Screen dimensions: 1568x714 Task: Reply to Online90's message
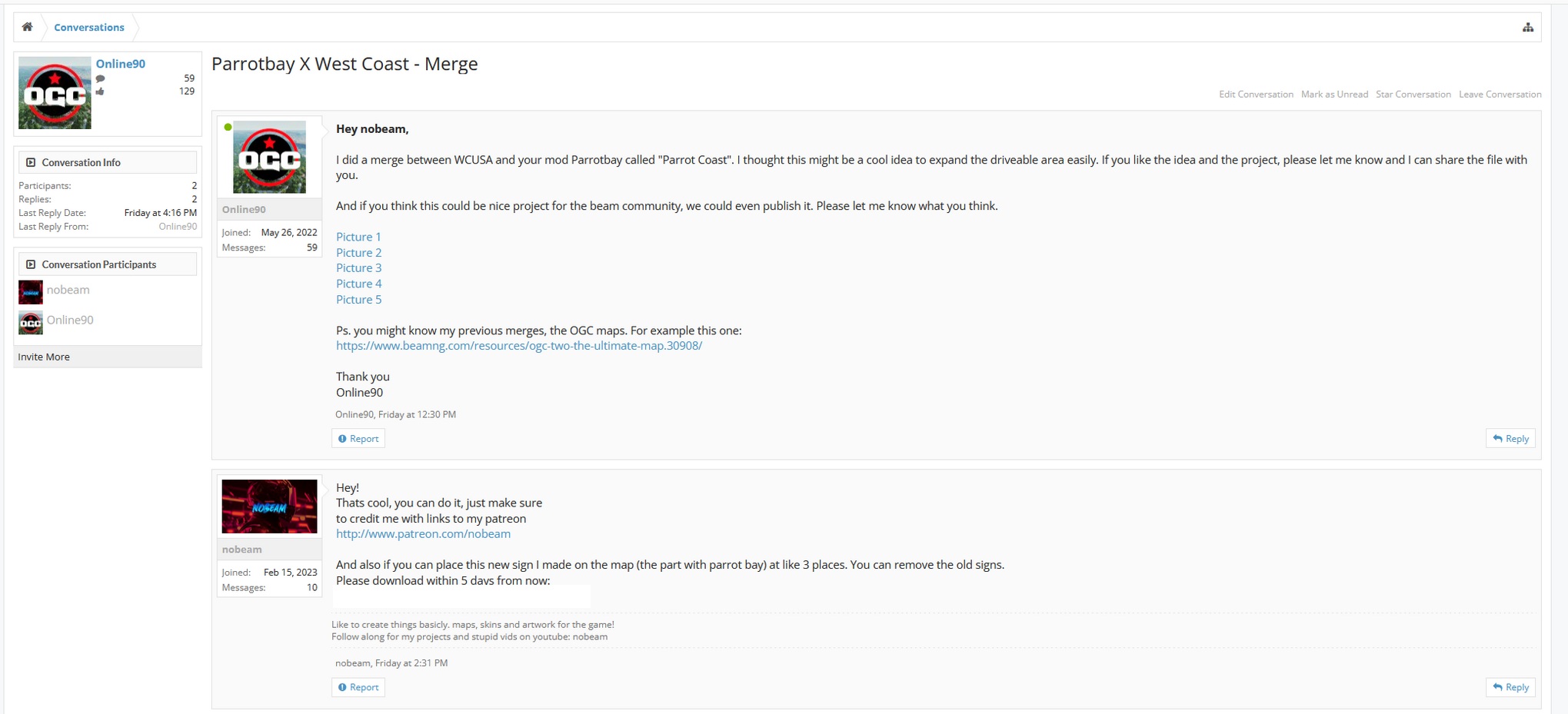(1510, 439)
